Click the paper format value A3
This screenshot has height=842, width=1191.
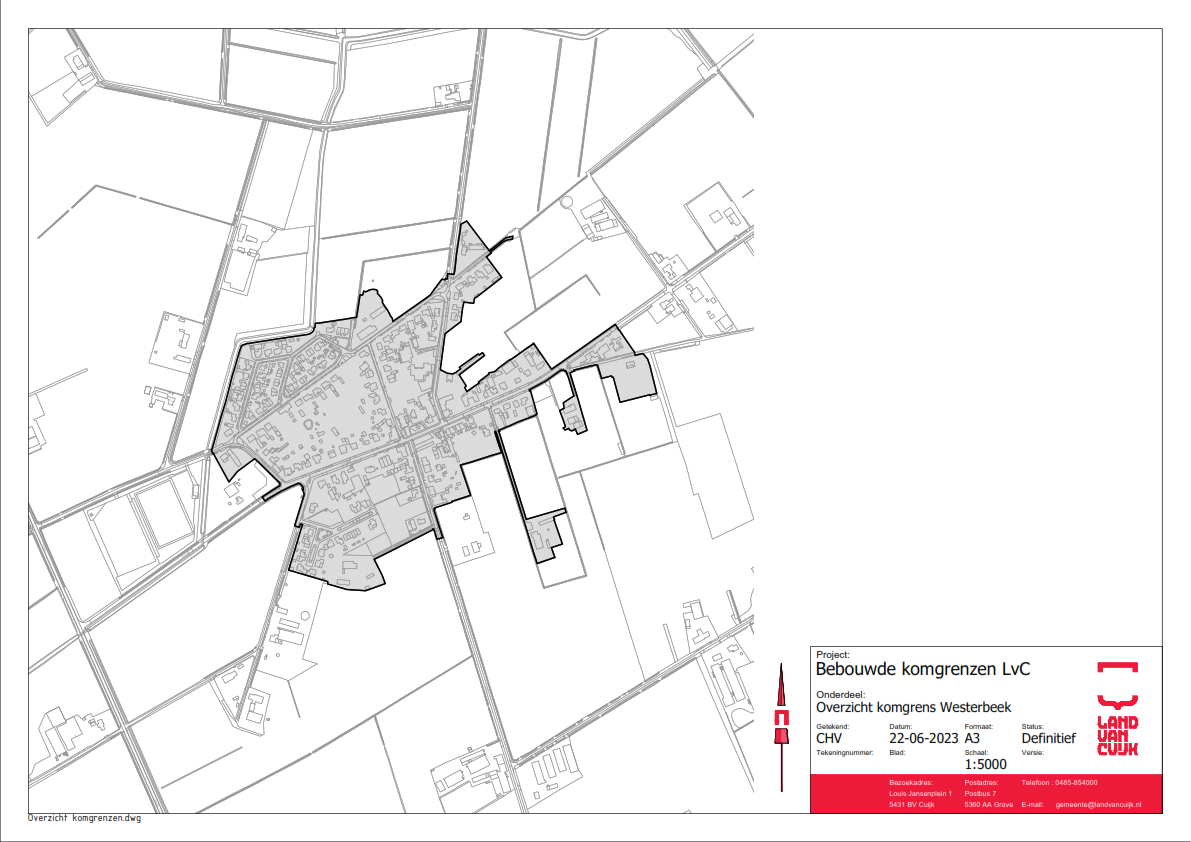point(974,739)
